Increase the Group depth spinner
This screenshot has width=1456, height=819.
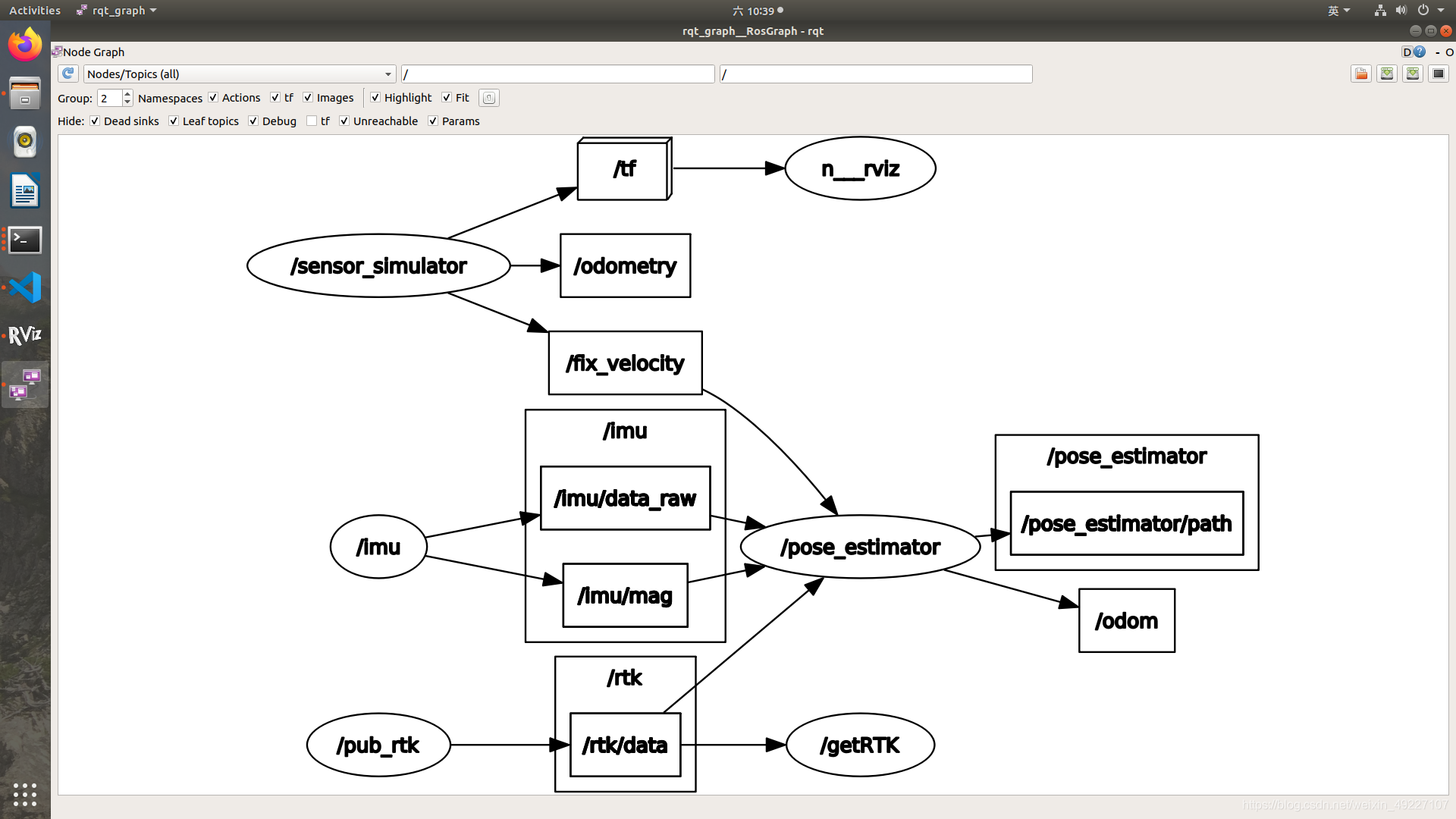pos(127,94)
